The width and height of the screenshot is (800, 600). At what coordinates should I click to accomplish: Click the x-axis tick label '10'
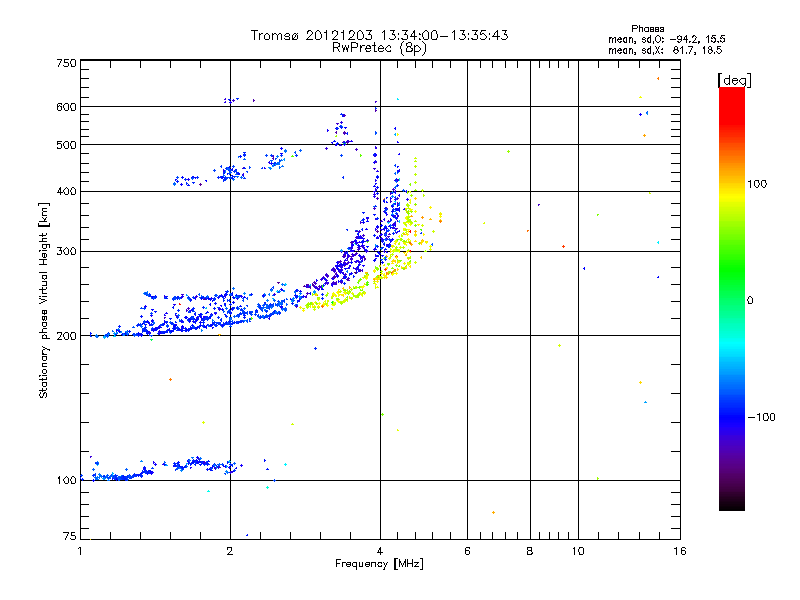578,551
